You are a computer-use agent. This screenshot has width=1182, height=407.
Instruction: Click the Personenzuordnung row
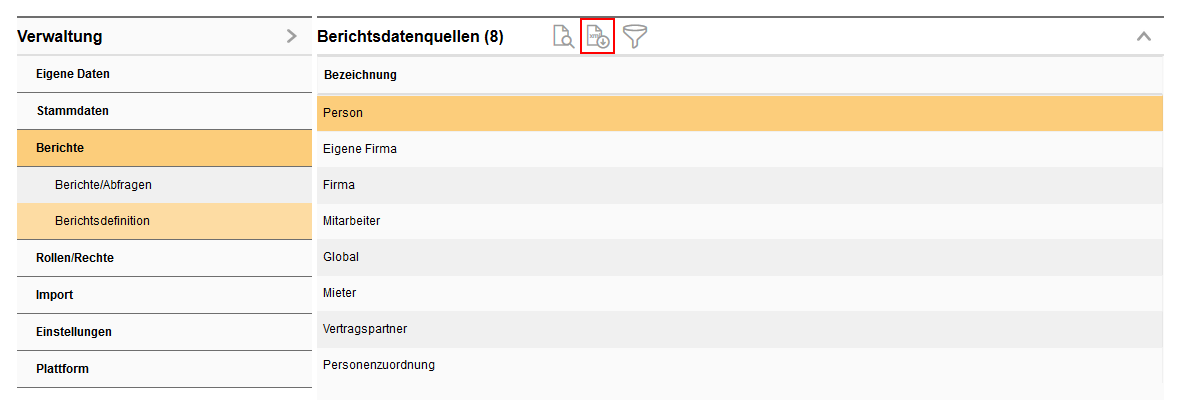378,365
